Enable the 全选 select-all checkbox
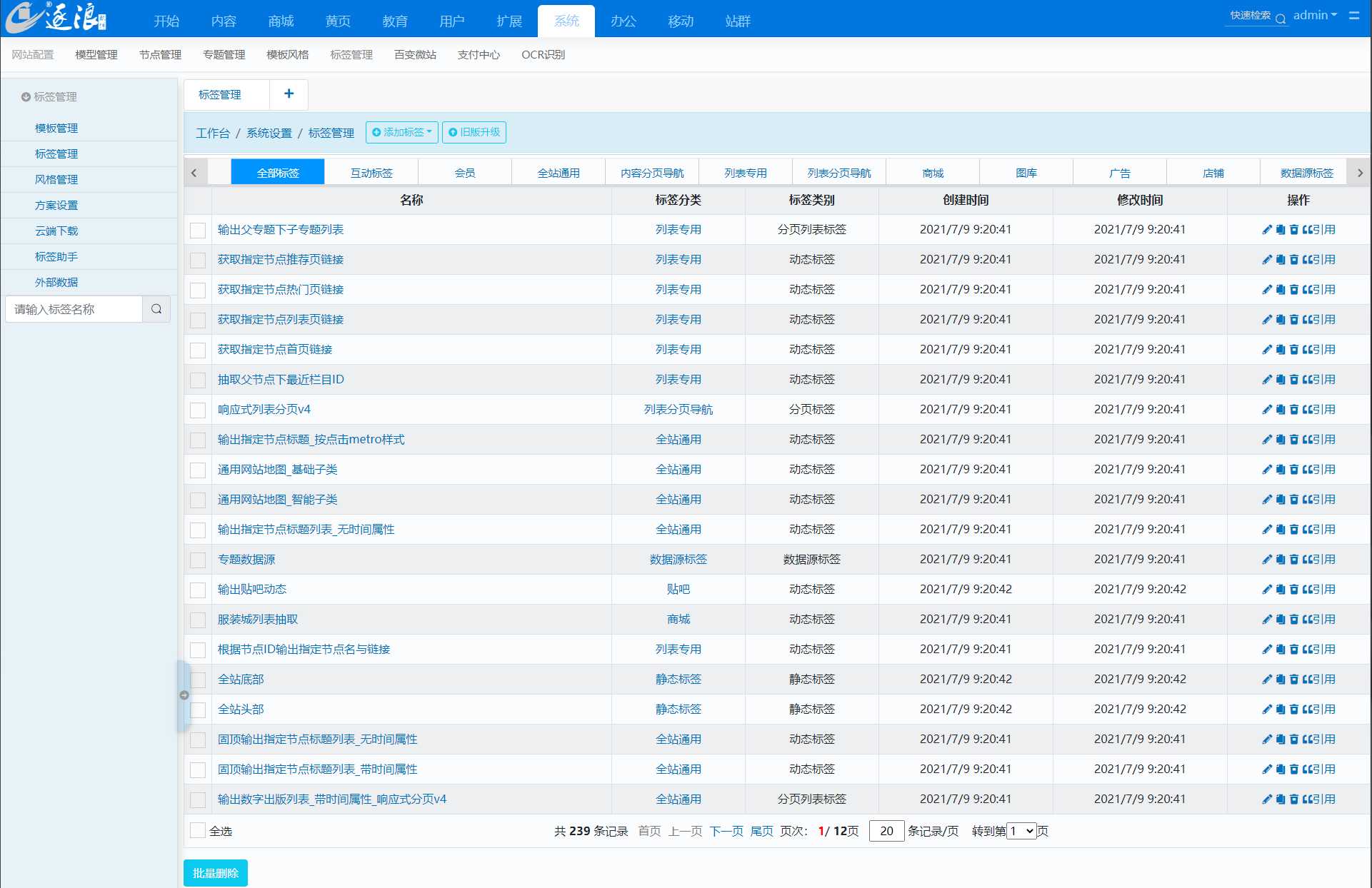Screen dimensions: 1372x888 (x=198, y=830)
